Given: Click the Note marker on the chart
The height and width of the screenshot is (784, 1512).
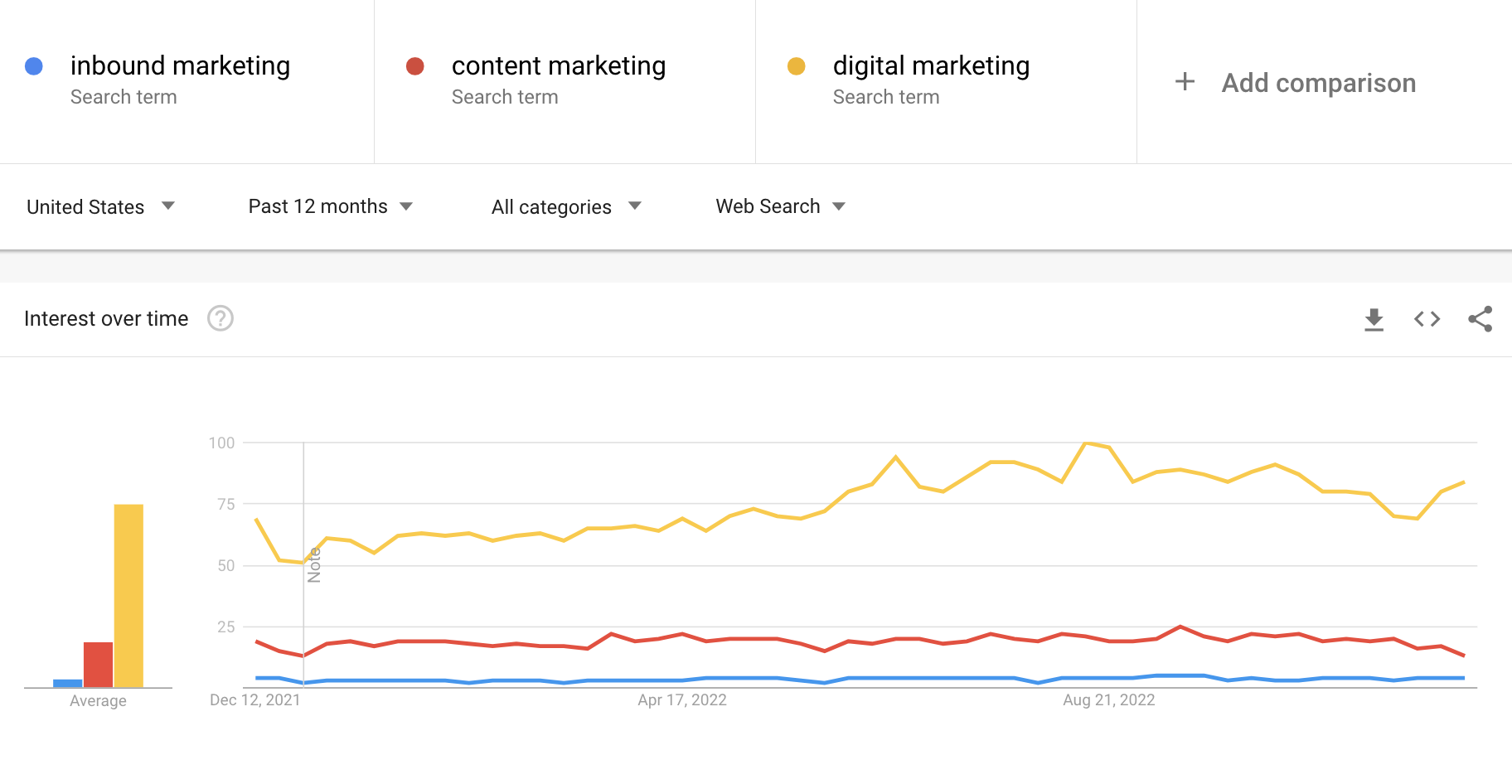Looking at the screenshot, I should 314,565.
